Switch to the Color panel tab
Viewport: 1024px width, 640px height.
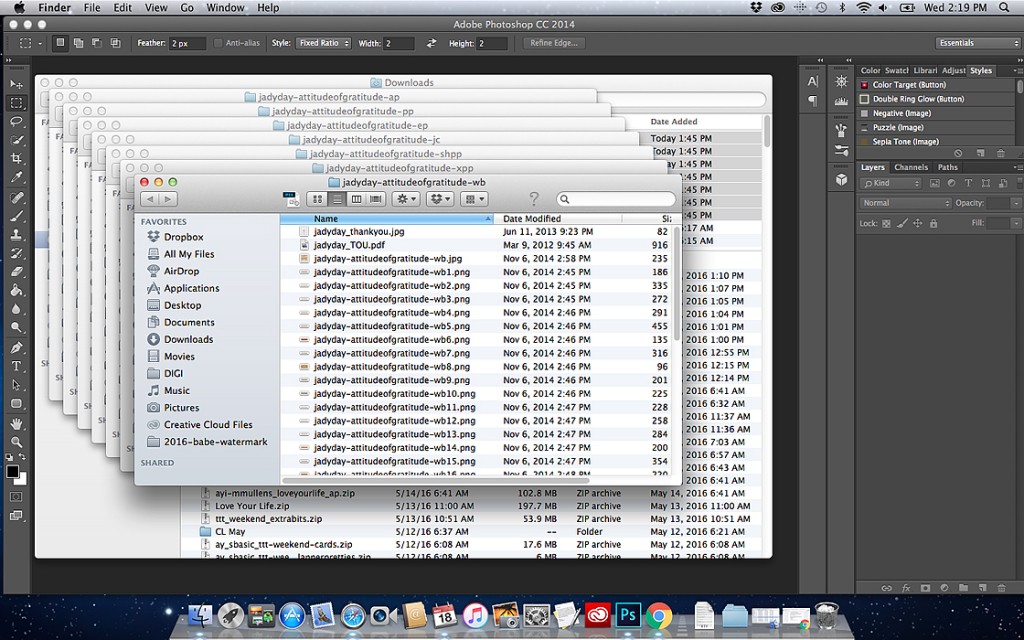870,71
